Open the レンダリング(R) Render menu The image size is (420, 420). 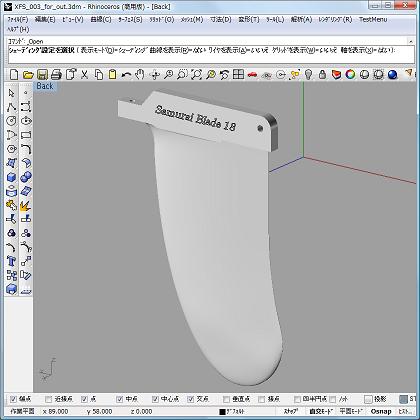coord(335,20)
